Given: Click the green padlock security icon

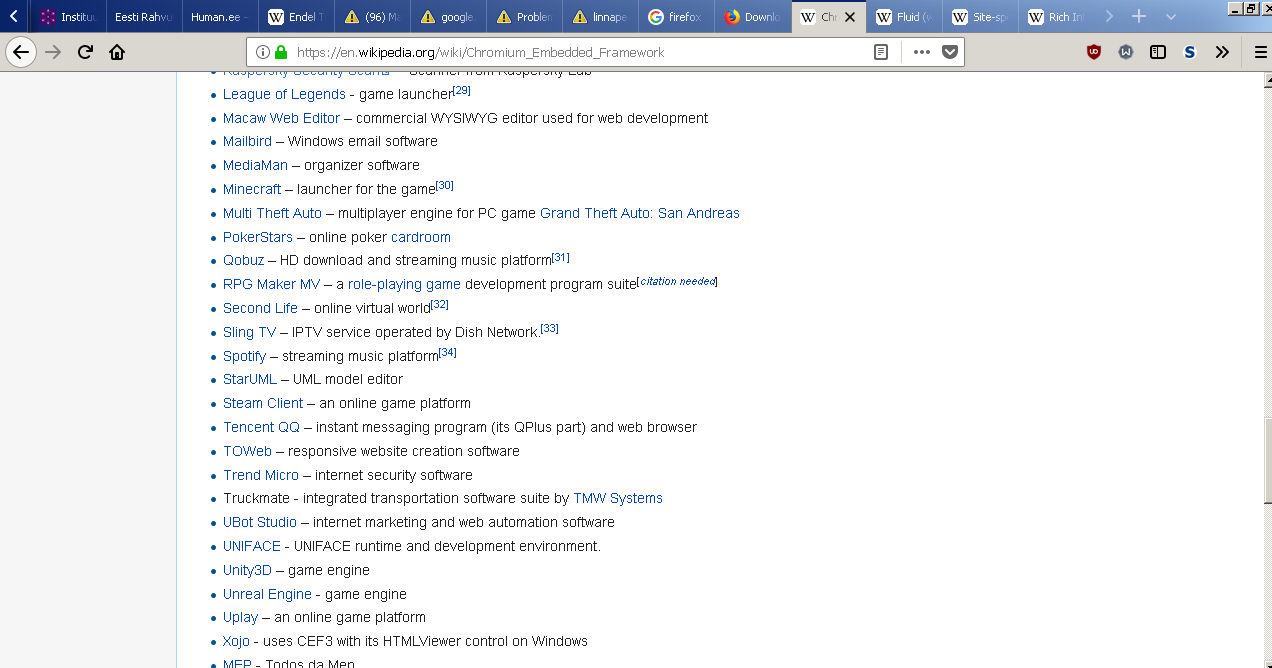Looking at the screenshot, I should (281, 52).
